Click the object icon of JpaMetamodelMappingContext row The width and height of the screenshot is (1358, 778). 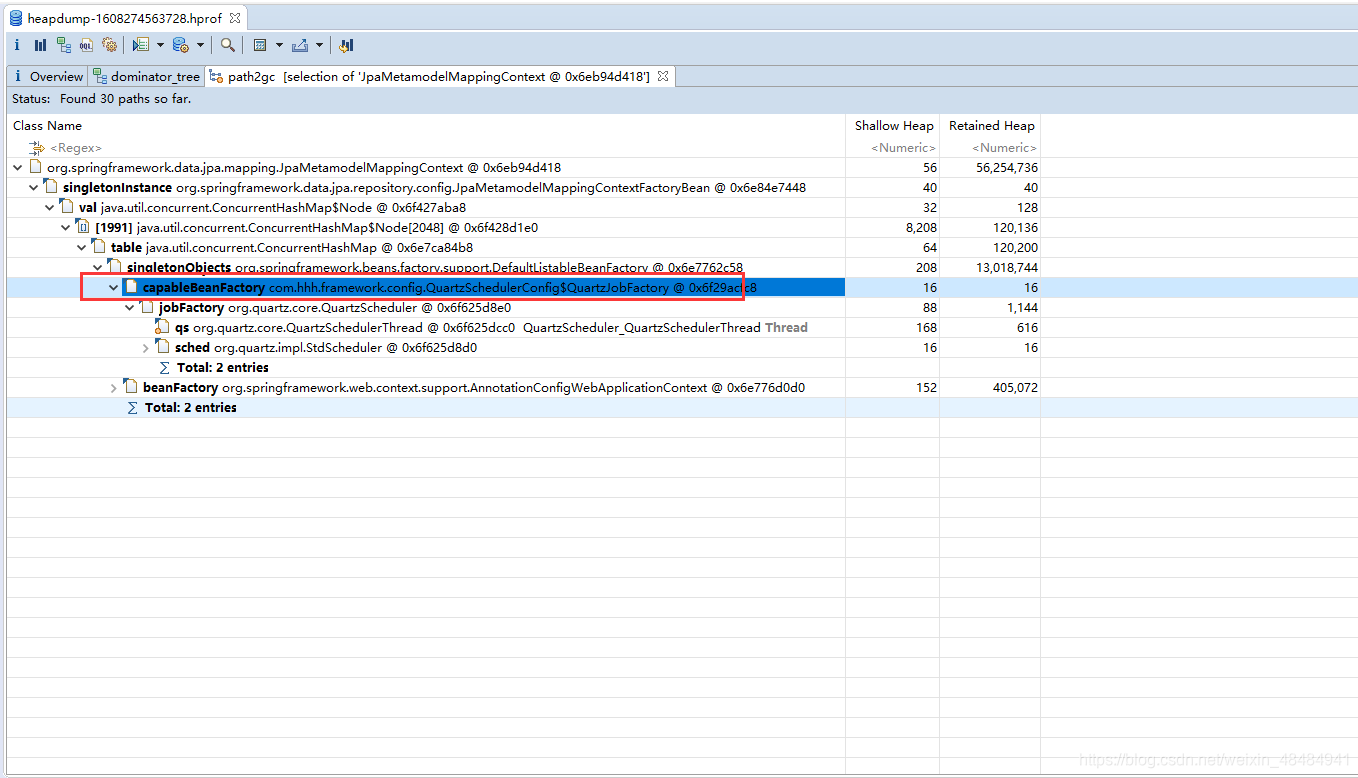(x=35, y=167)
